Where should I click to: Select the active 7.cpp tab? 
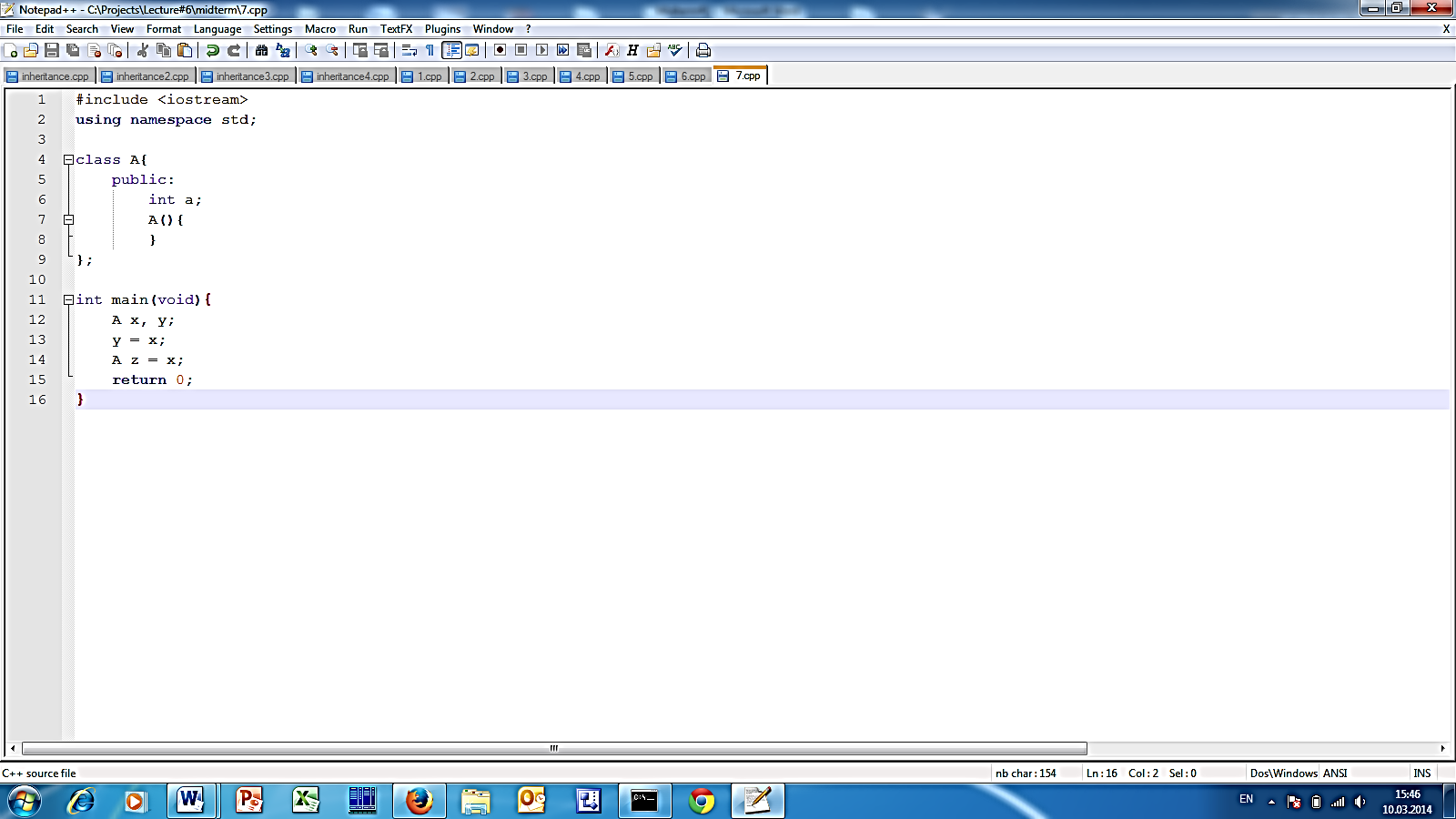(x=741, y=76)
